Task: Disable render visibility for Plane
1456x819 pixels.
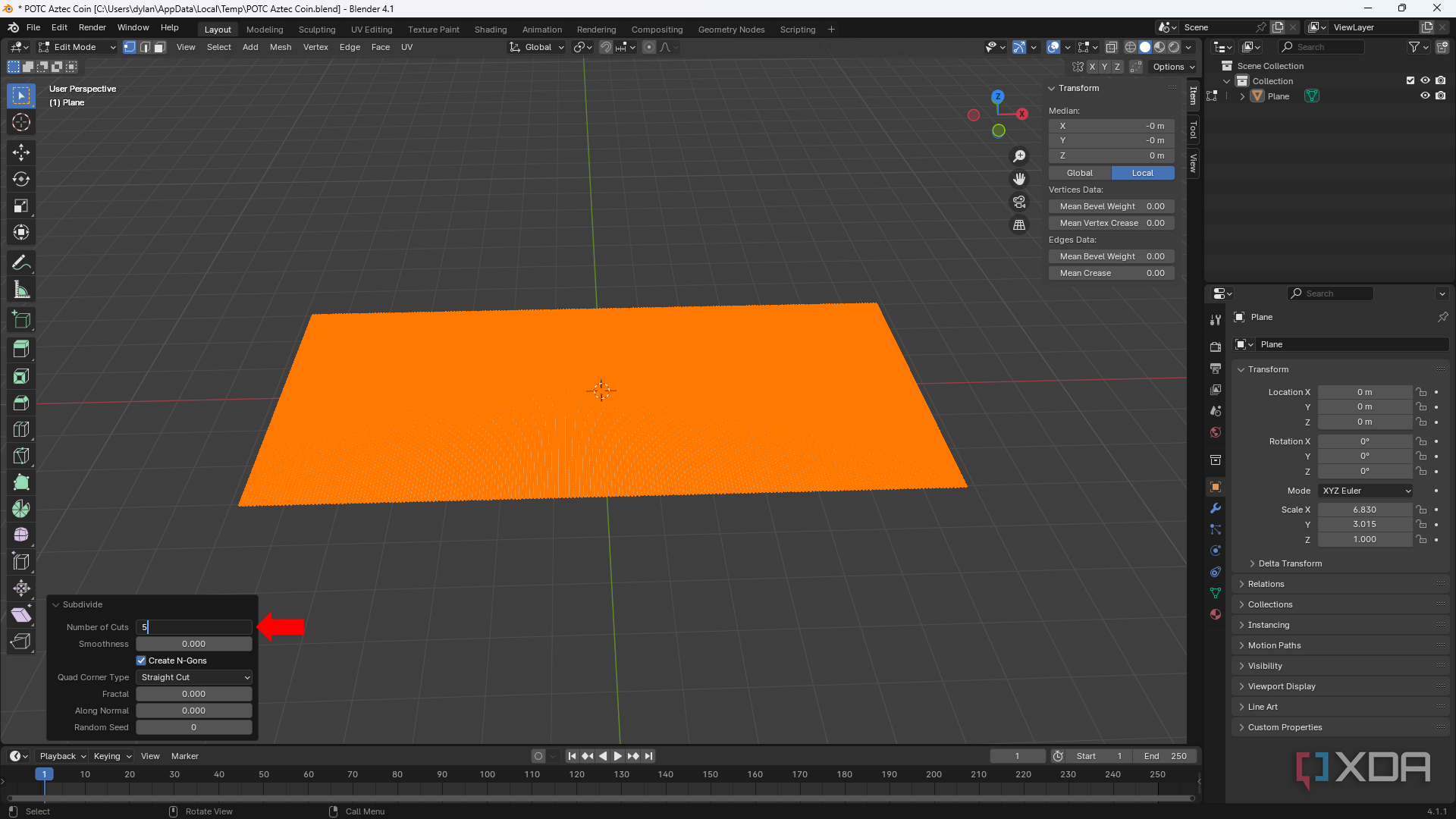Action: coord(1442,96)
